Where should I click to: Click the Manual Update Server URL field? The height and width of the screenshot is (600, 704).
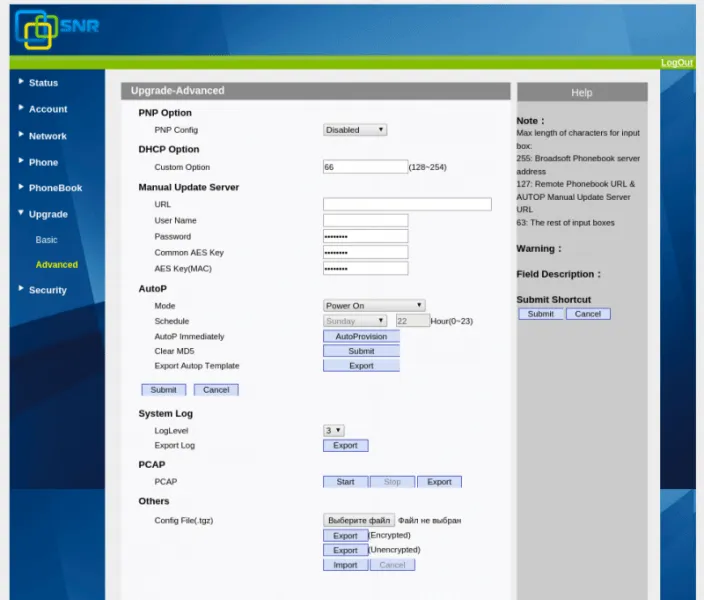[407, 204]
